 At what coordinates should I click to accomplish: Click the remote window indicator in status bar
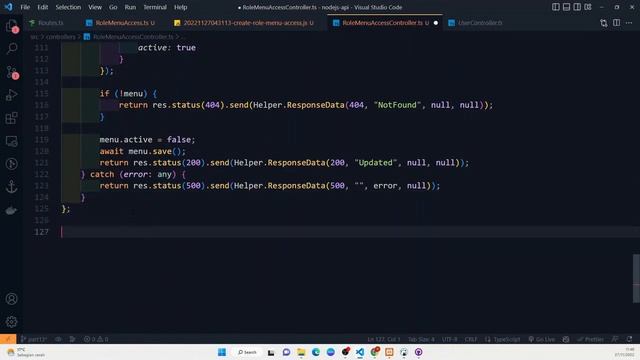[8, 339]
